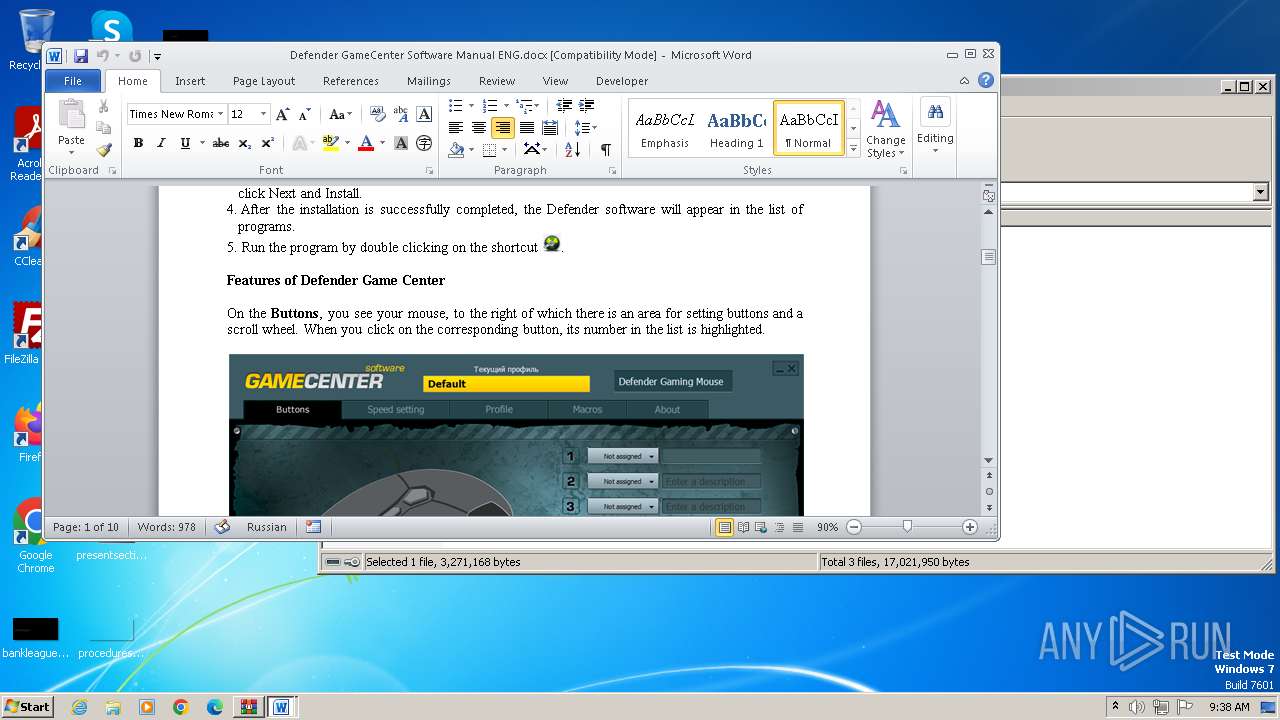Click the Copy icon in Clipboard group
This screenshot has height=720, width=1280.
coord(103,128)
